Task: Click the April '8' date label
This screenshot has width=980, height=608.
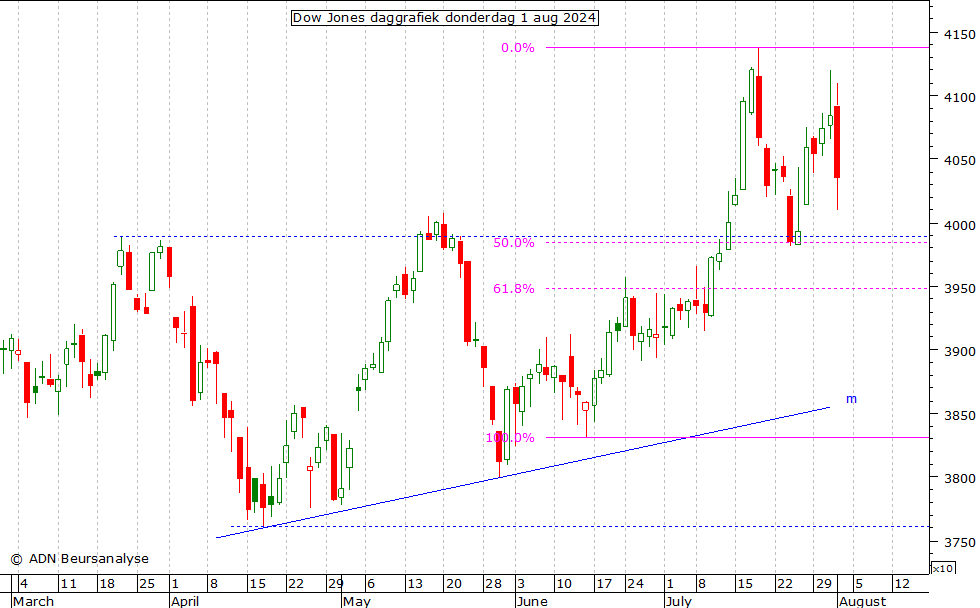Action: pos(214,584)
